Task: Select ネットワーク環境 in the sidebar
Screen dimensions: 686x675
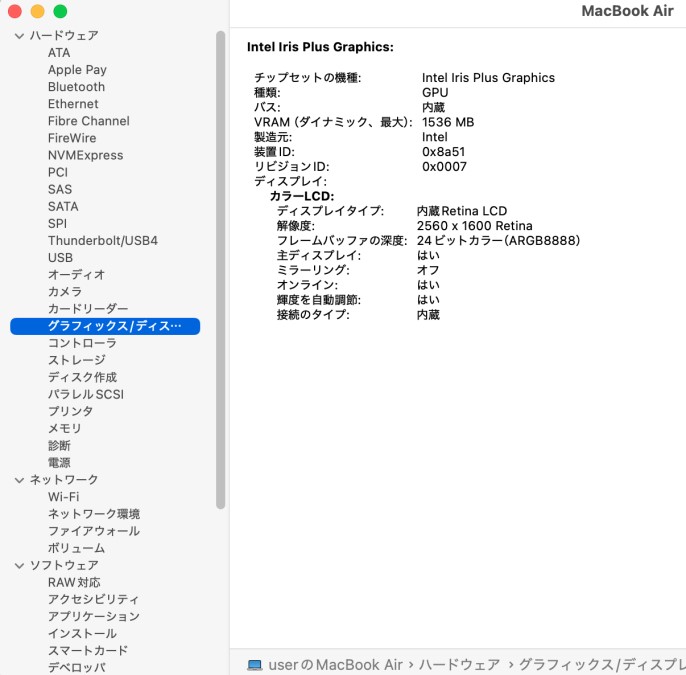Action: [94, 514]
